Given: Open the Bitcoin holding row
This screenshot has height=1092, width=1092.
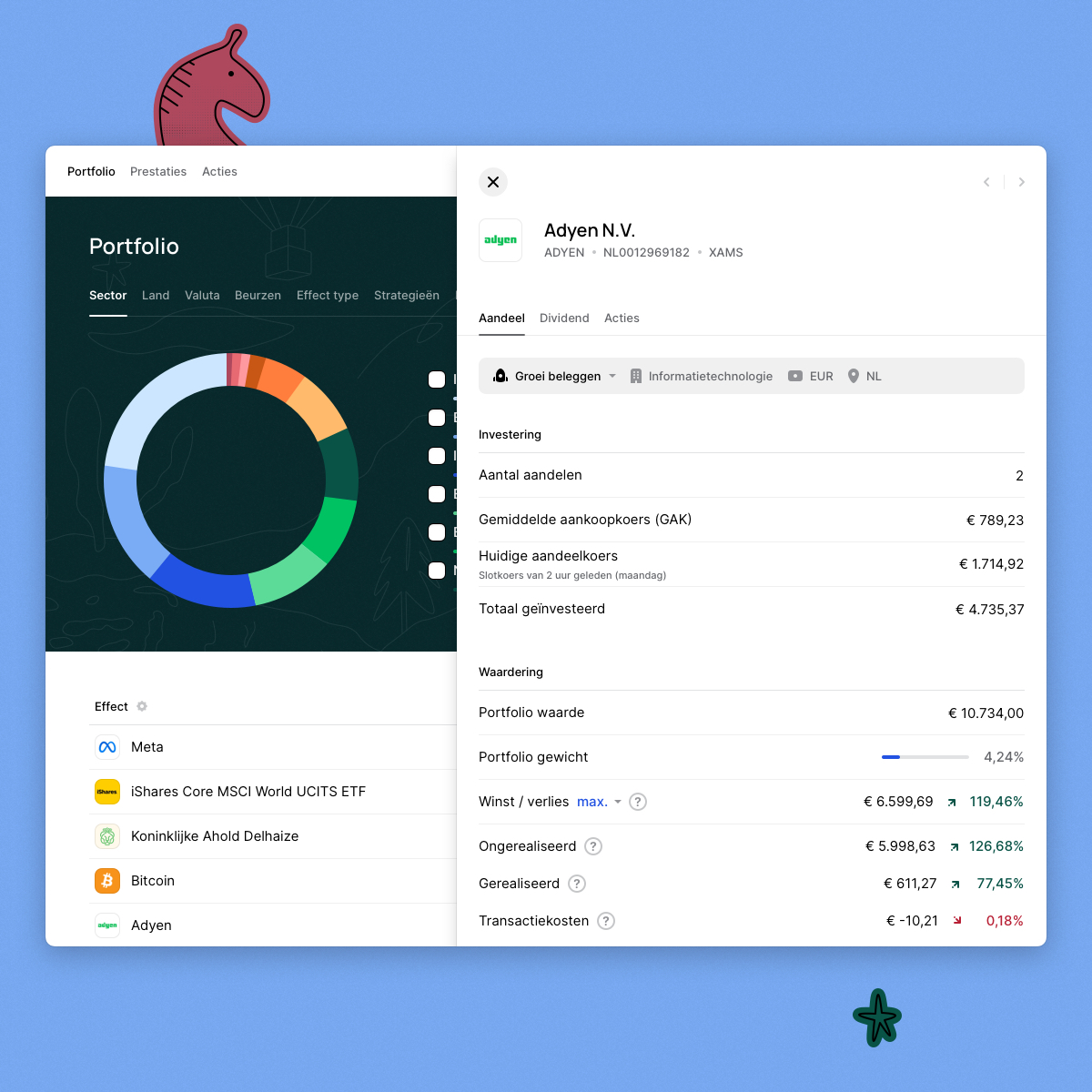Looking at the screenshot, I should coord(273,881).
